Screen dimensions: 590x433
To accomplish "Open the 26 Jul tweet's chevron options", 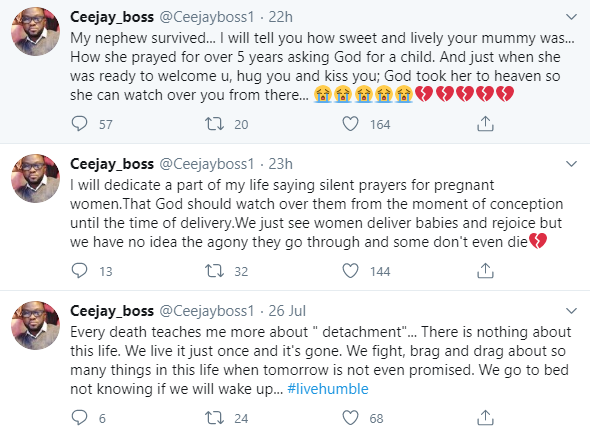I will point(572,311).
